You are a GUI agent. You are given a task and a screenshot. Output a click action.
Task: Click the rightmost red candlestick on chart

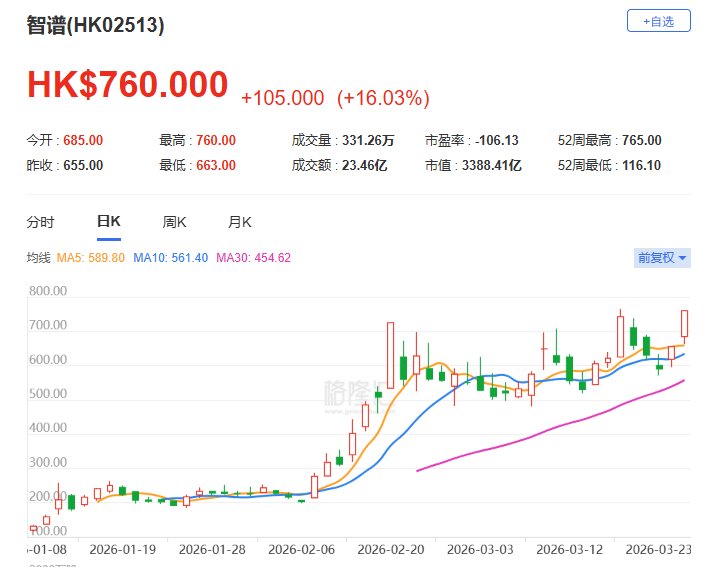coord(685,324)
